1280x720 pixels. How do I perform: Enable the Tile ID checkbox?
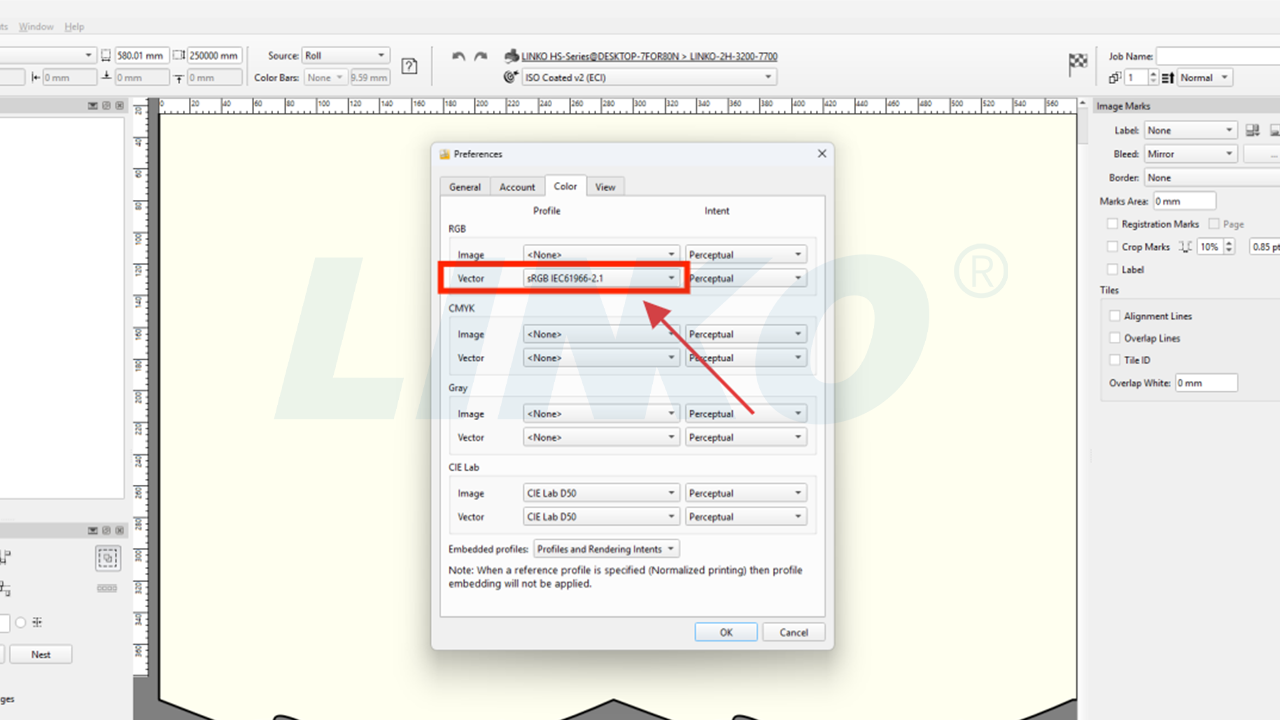[1115, 360]
